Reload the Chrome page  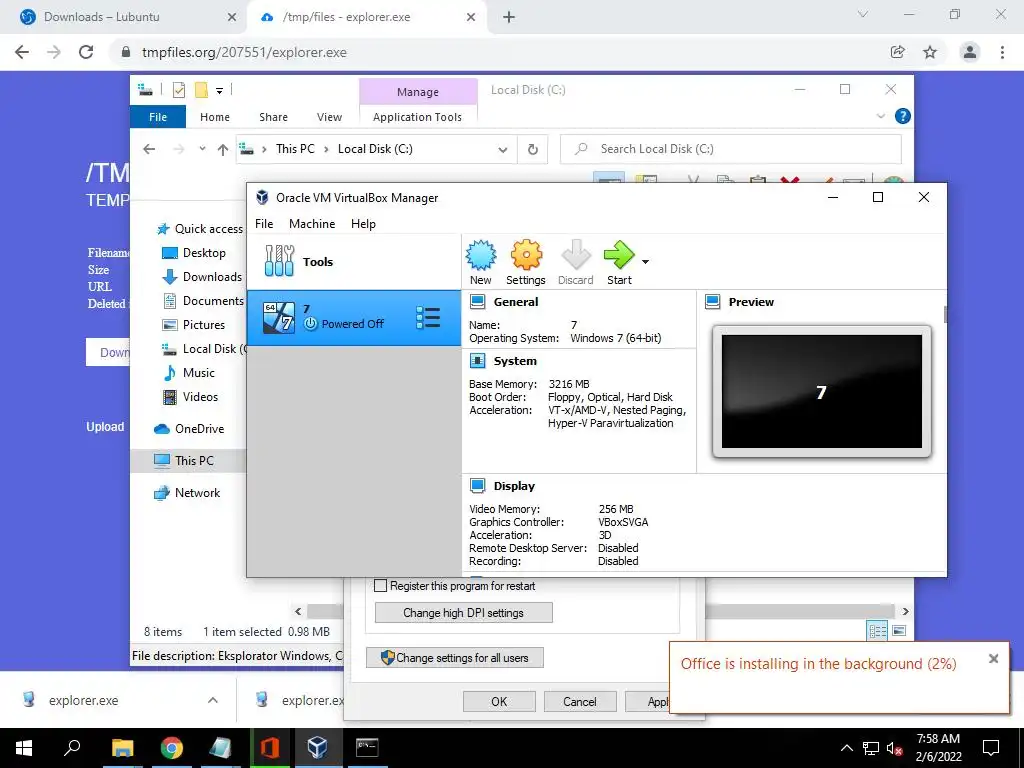click(x=86, y=52)
